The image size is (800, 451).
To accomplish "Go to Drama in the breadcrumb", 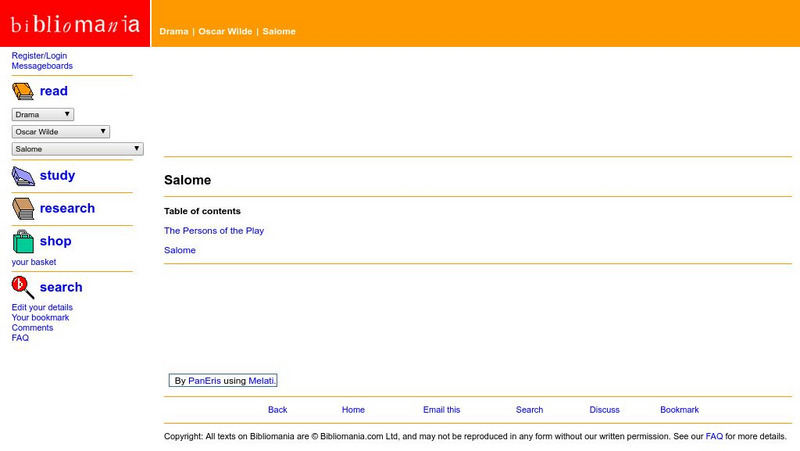I will pyautogui.click(x=173, y=31).
